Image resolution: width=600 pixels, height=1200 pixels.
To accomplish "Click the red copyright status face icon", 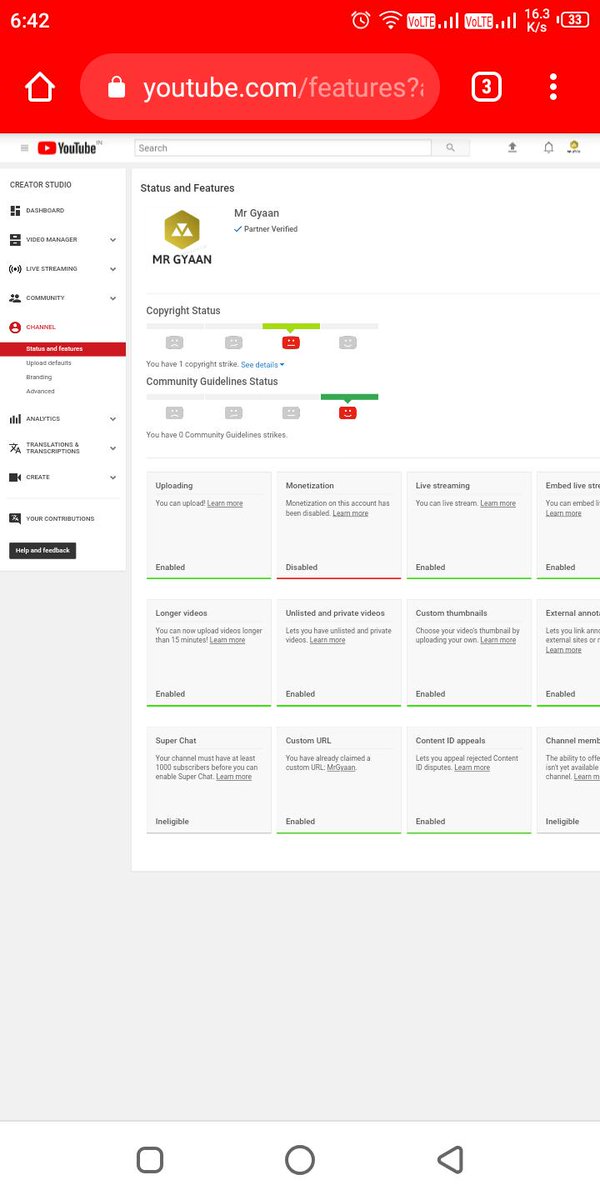I will 291,342.
